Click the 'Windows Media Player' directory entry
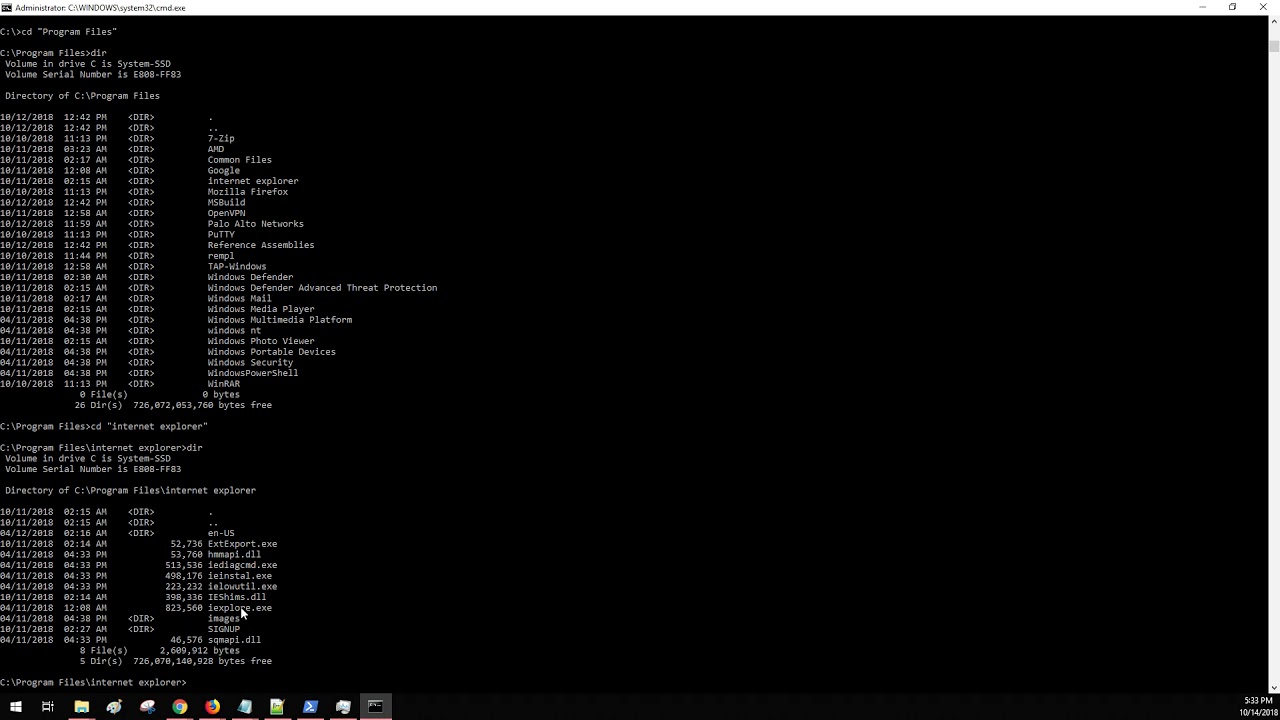1280x720 pixels. coord(261,309)
